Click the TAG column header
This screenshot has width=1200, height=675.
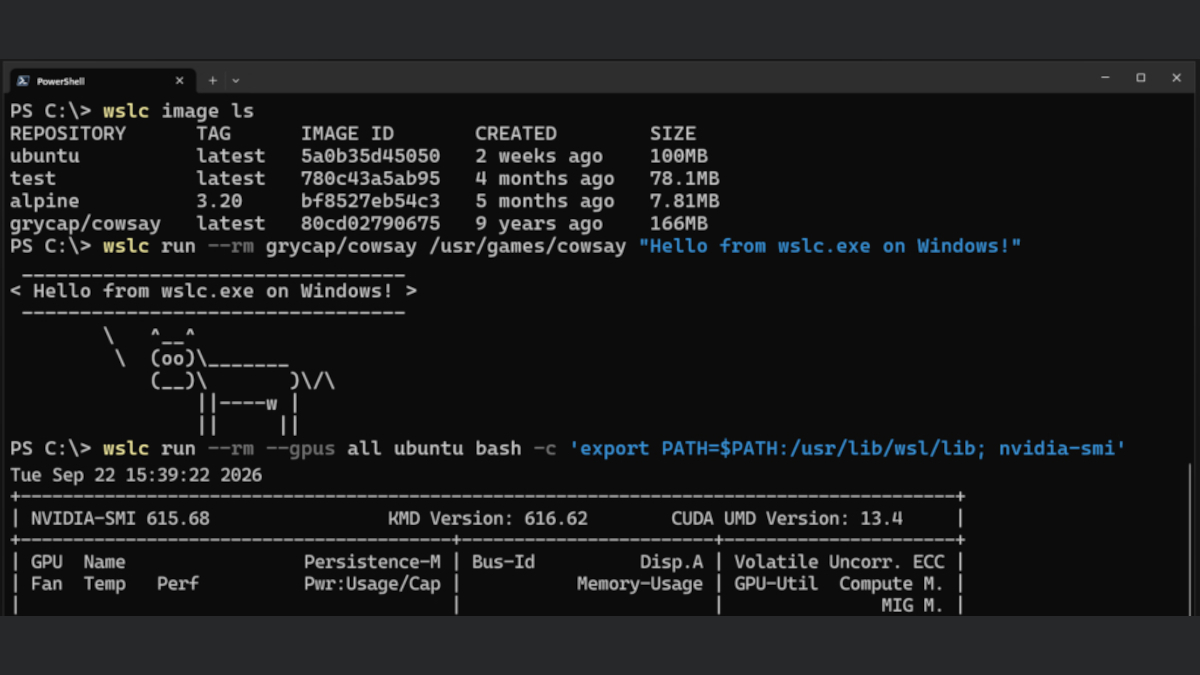(x=213, y=134)
